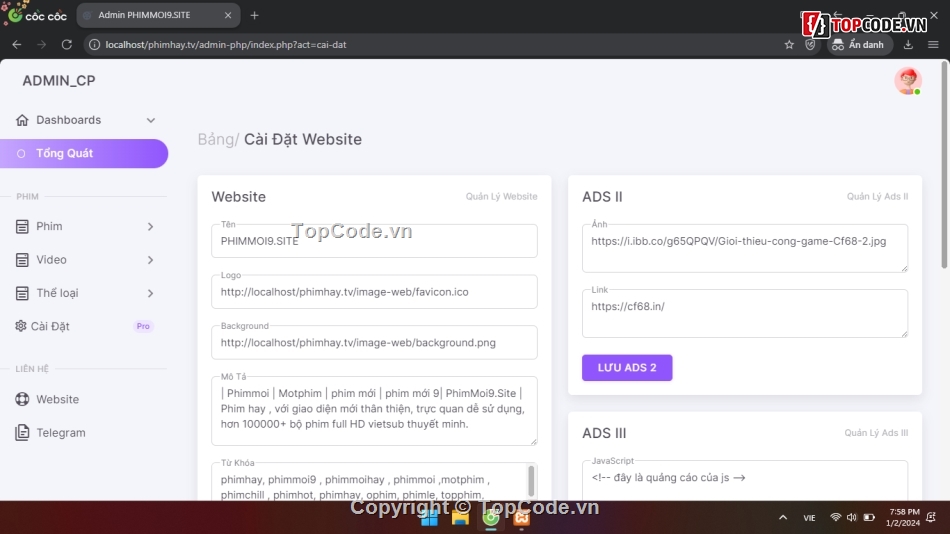Save with the LƯU ADS 2 button
This screenshot has width=950, height=534.
click(627, 368)
